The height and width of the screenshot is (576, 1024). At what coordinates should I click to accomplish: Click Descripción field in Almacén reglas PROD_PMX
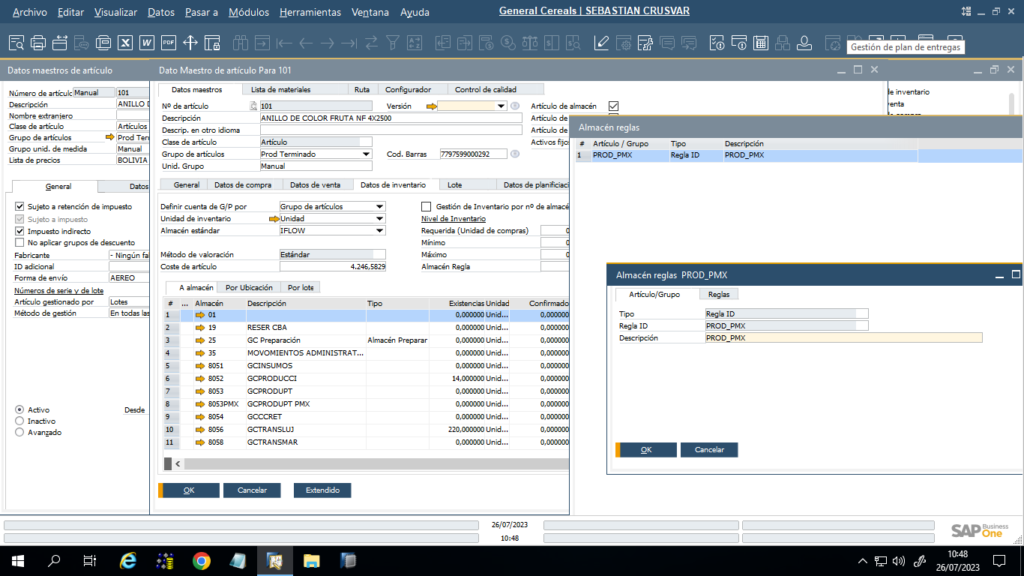[x=843, y=338]
